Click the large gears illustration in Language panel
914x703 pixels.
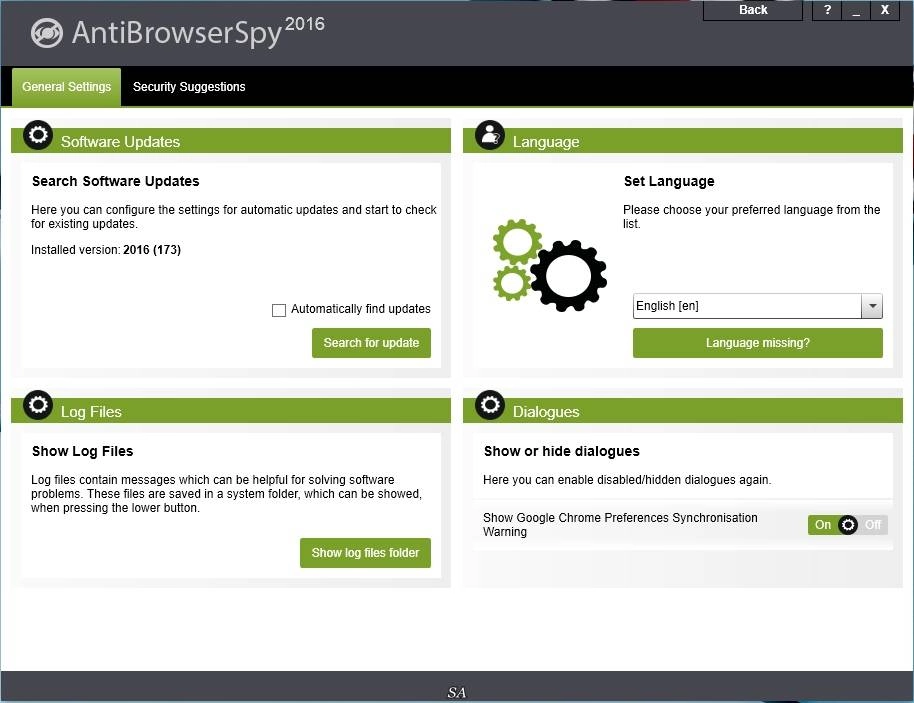tap(549, 265)
